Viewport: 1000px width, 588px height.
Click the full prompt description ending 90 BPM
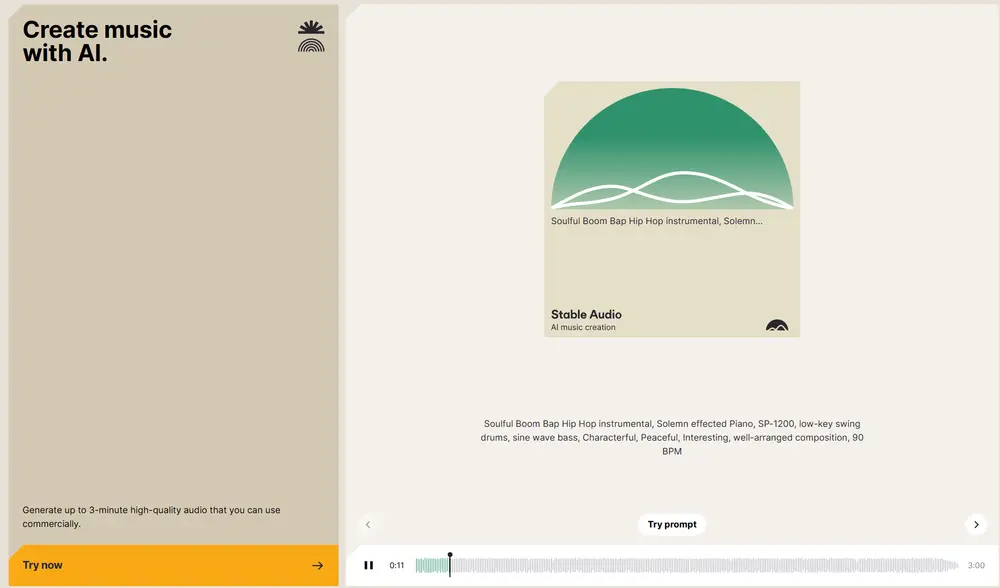tap(672, 437)
